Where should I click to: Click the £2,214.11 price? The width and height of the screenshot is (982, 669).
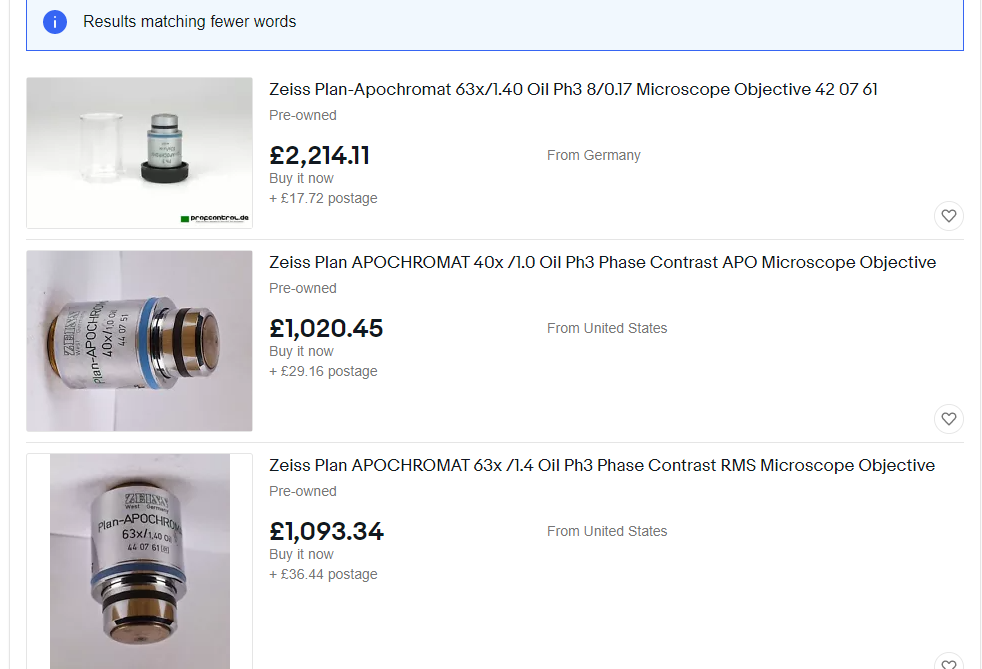click(x=320, y=155)
